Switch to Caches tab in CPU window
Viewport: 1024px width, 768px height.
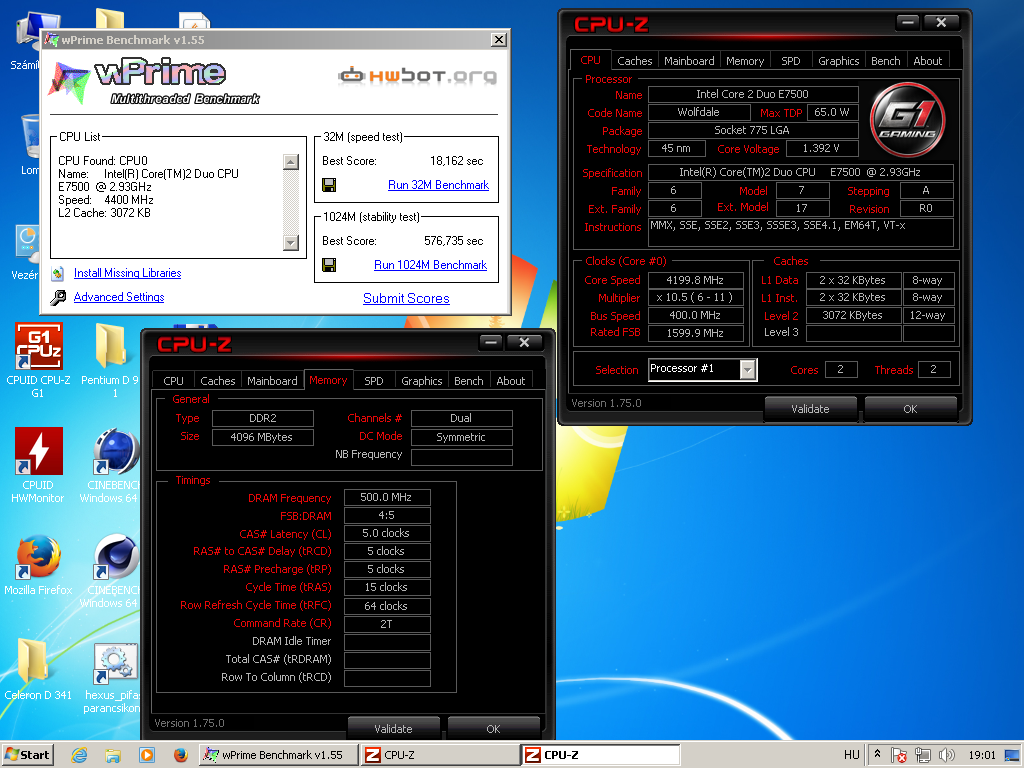coord(634,61)
